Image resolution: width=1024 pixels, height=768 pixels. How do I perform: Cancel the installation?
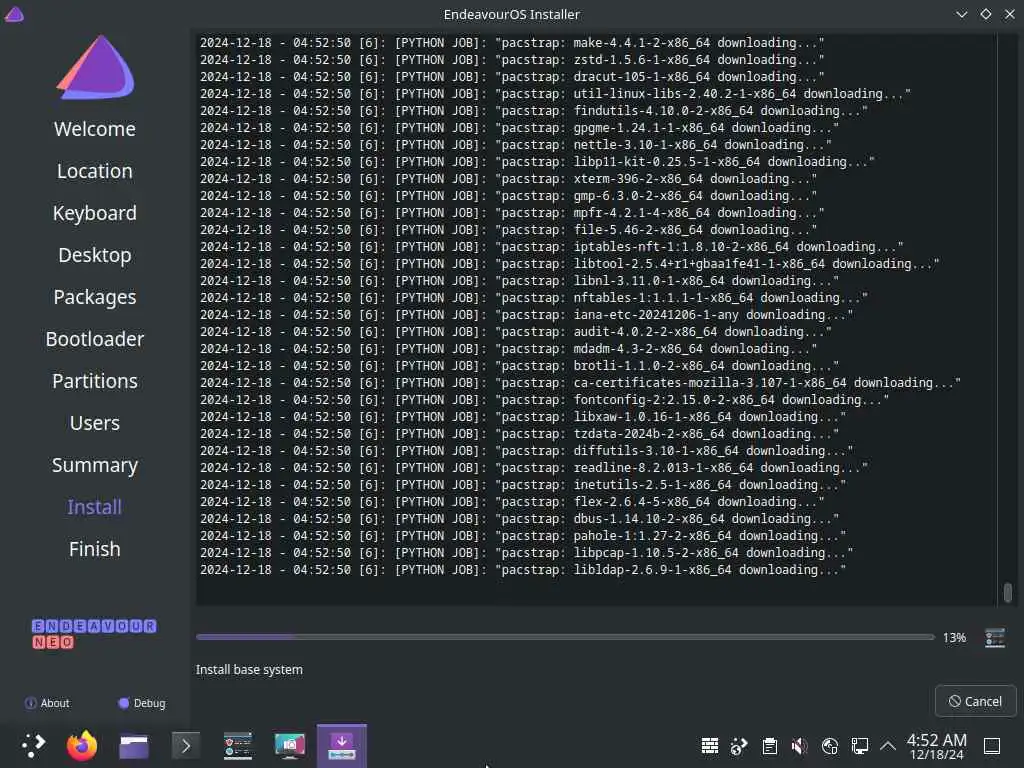pyautogui.click(x=976, y=701)
